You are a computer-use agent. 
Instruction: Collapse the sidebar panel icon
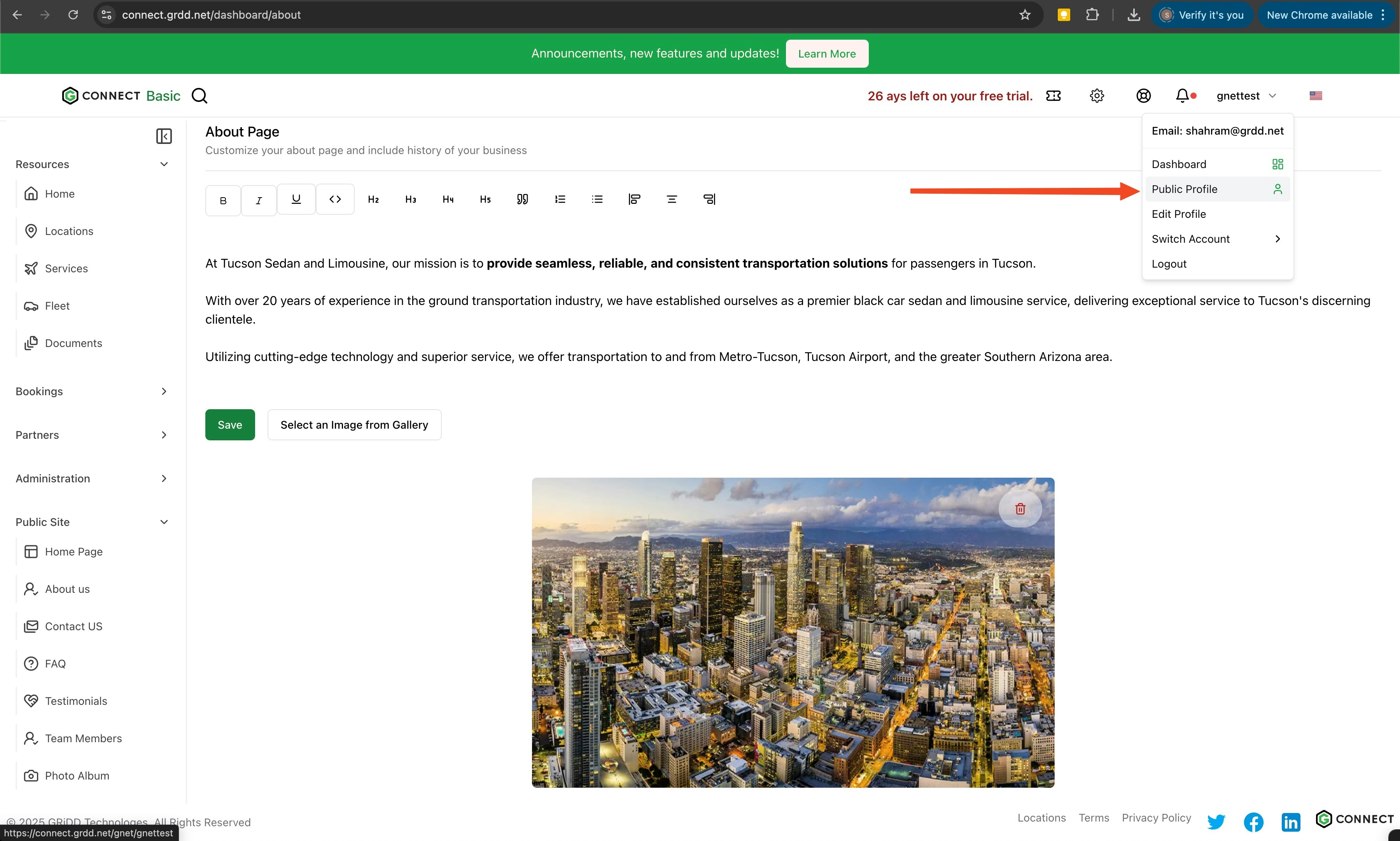(x=164, y=136)
